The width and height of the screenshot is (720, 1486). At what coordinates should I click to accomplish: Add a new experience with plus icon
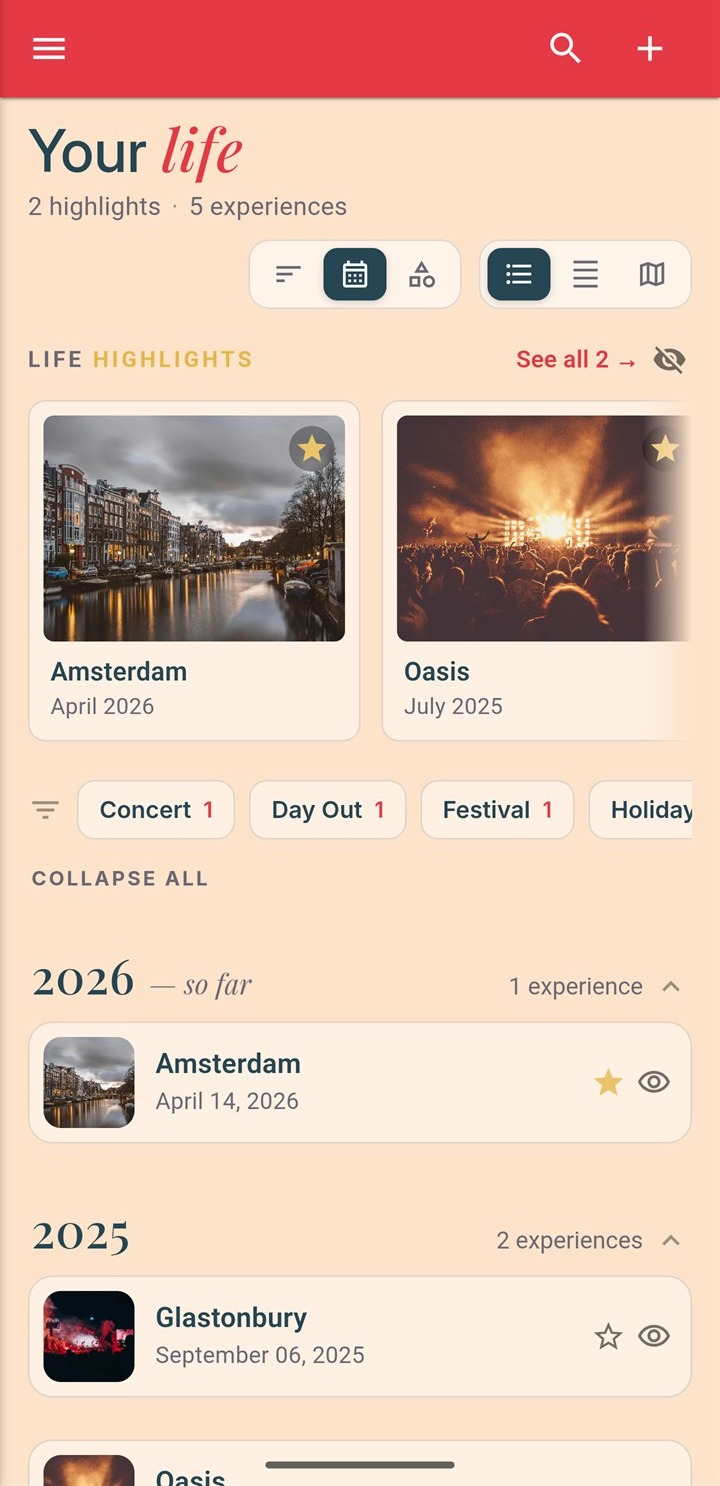pos(650,48)
